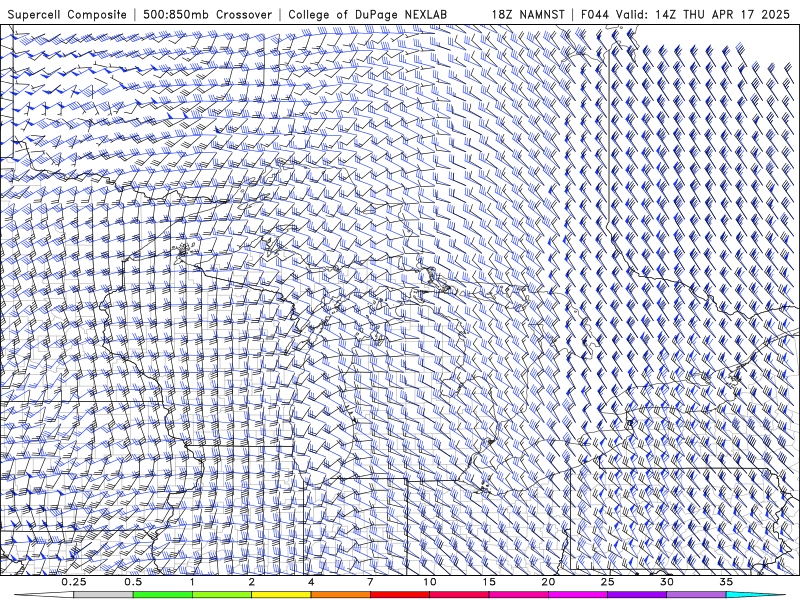Click the yellow legend swatch
Viewport: 800px width, 600px height.
click(x=281, y=595)
